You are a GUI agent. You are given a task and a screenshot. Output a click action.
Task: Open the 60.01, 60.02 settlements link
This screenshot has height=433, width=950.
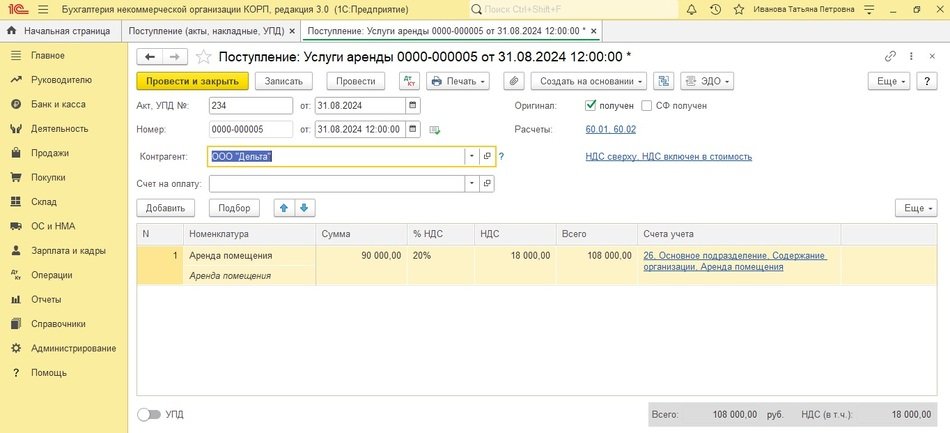click(610, 129)
